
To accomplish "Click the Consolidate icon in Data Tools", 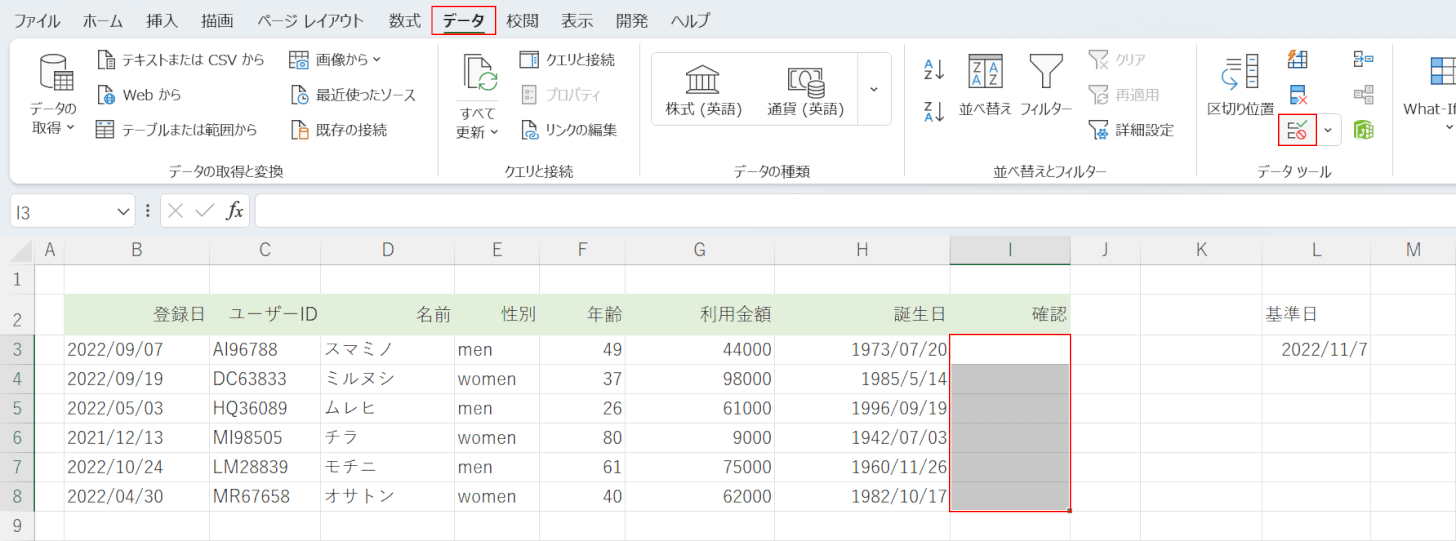I will tap(1362, 59).
